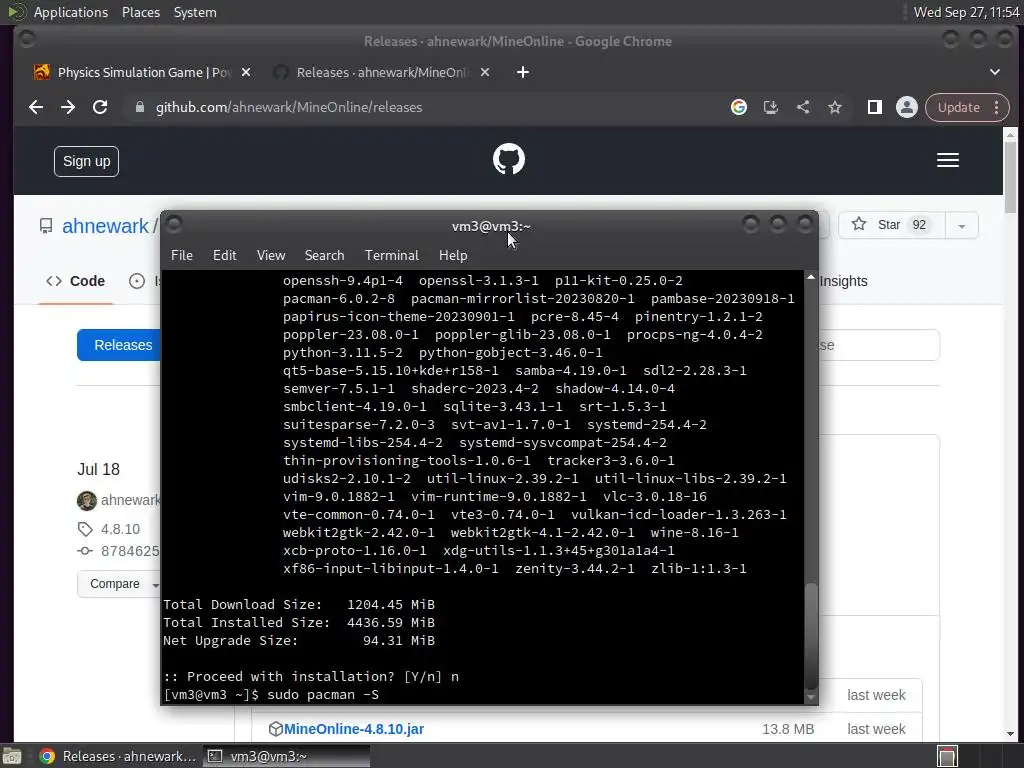This screenshot has height=768, width=1024.
Task: Share this page icon
Action: click(x=803, y=107)
